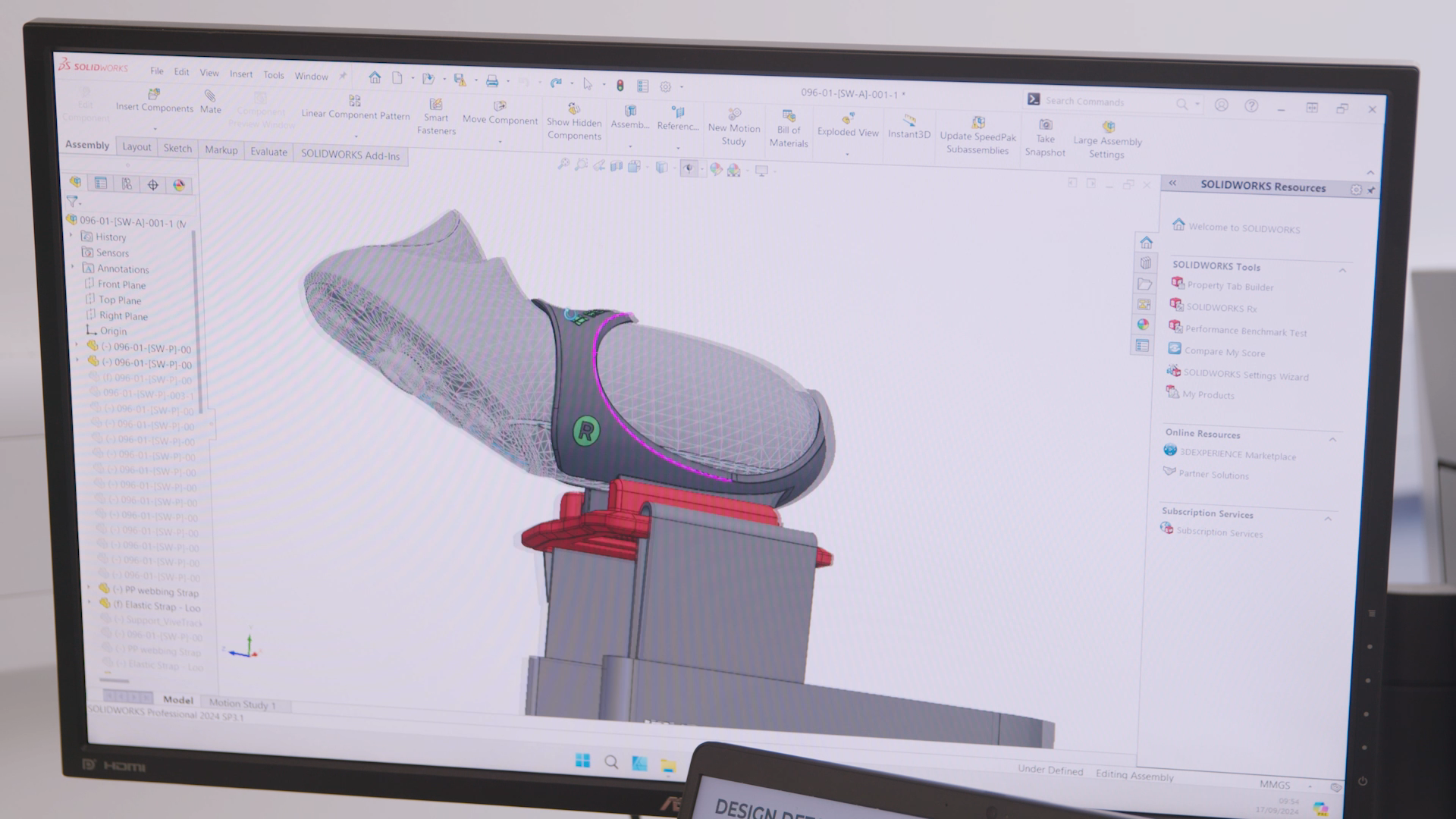Create a New Motion Study

pyautogui.click(x=733, y=127)
